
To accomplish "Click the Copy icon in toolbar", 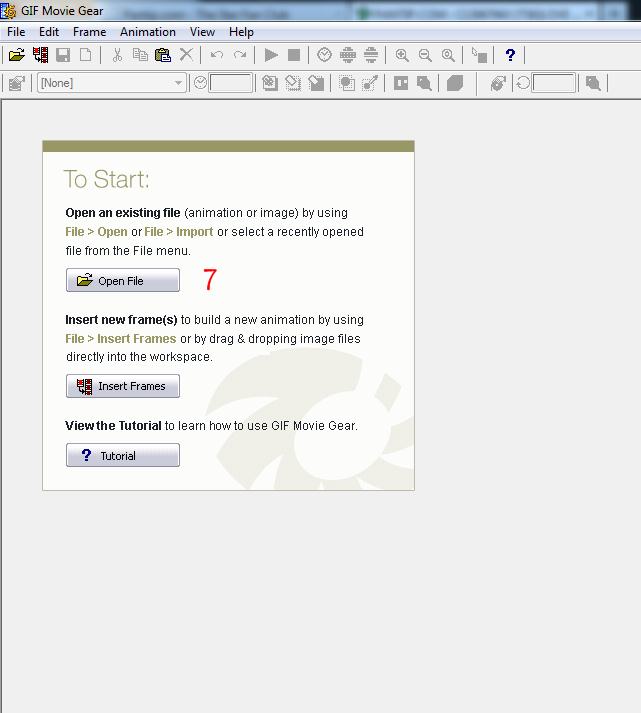I will pyautogui.click(x=140, y=55).
